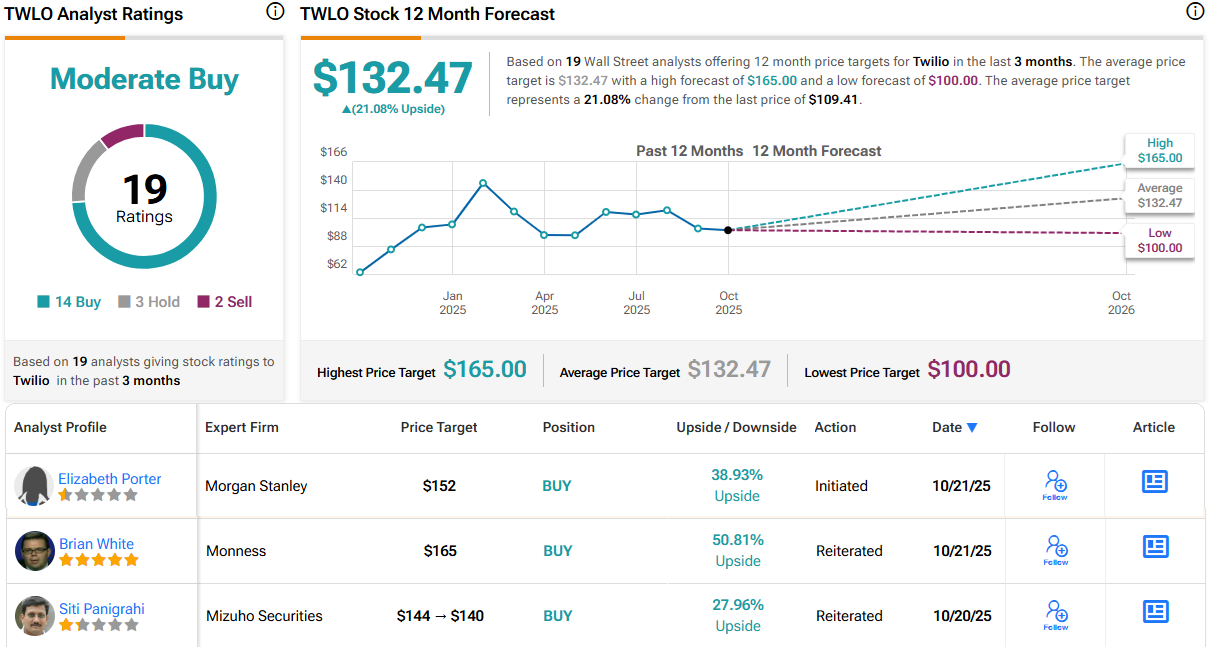This screenshot has height=647, width=1211.
Task: Follow analyst Brian White
Action: point(1055,550)
